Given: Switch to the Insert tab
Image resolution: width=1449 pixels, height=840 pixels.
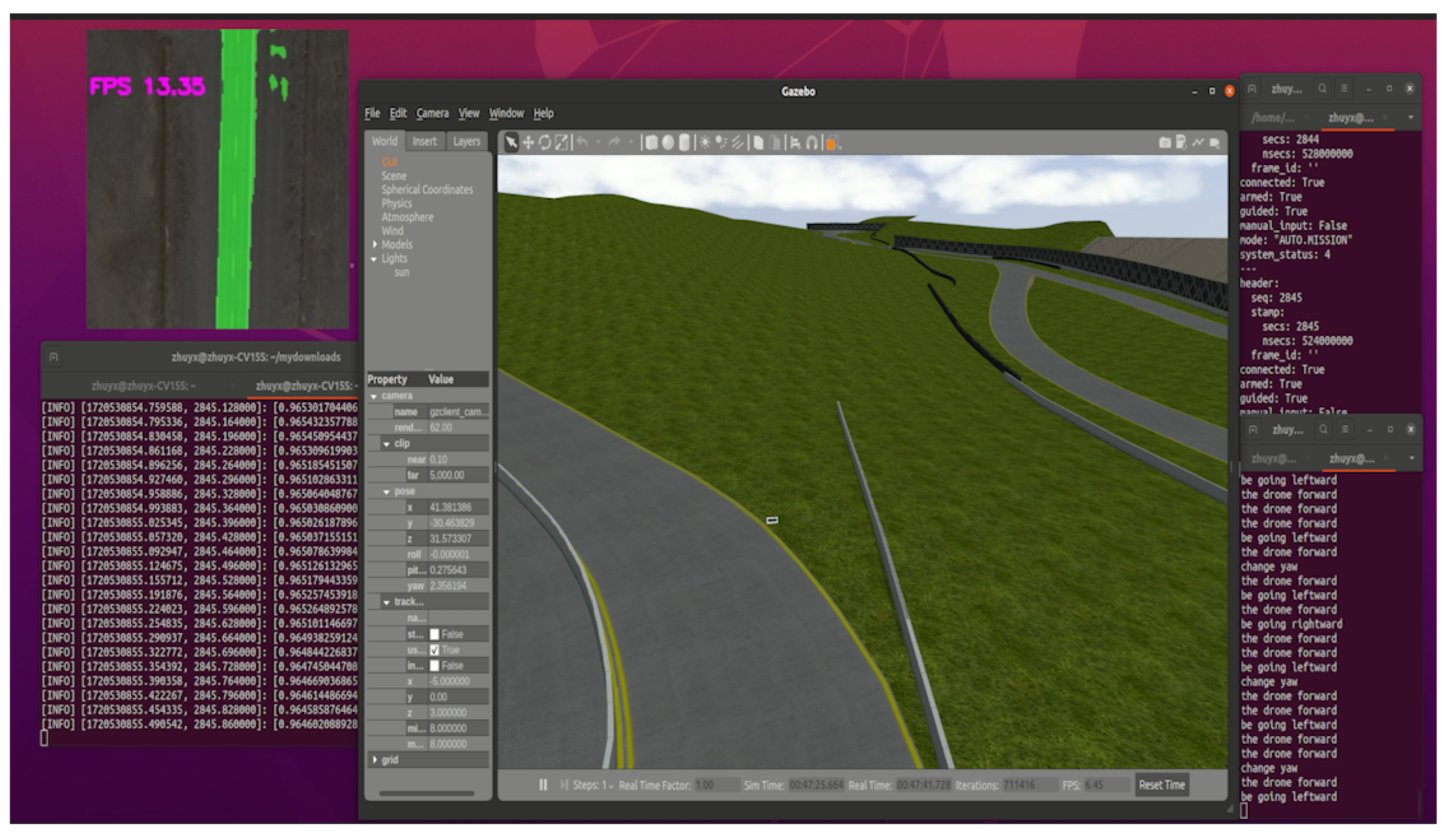Looking at the screenshot, I should [x=425, y=141].
